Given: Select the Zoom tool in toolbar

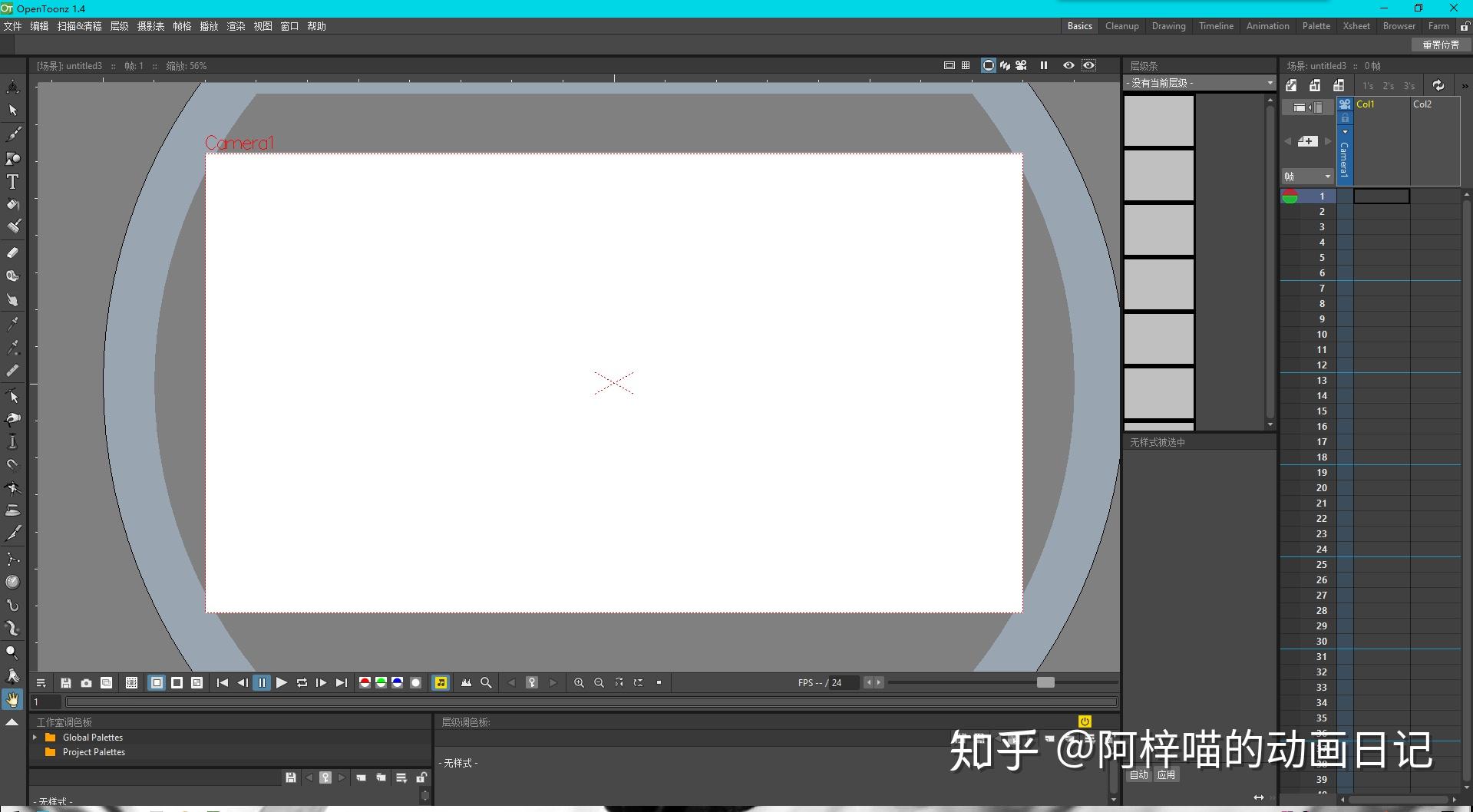Looking at the screenshot, I should click(12, 652).
